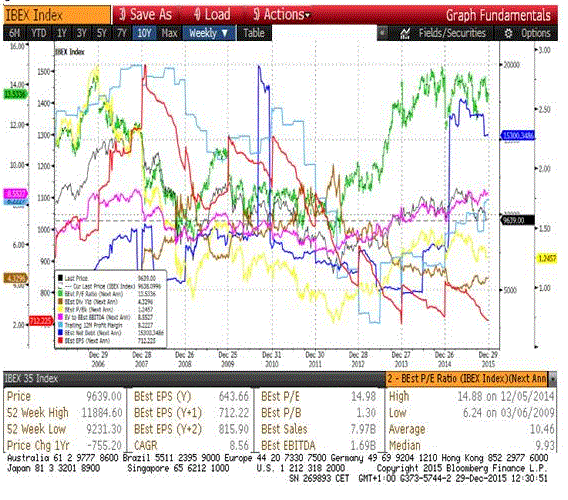Click the brown BEst Div Yld legend swatch

[x=60, y=301]
